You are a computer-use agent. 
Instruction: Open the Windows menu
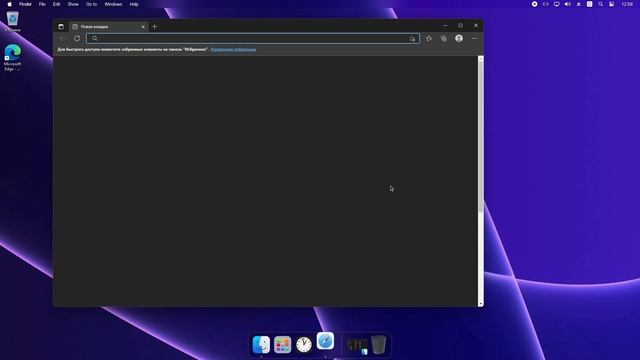click(x=113, y=4)
